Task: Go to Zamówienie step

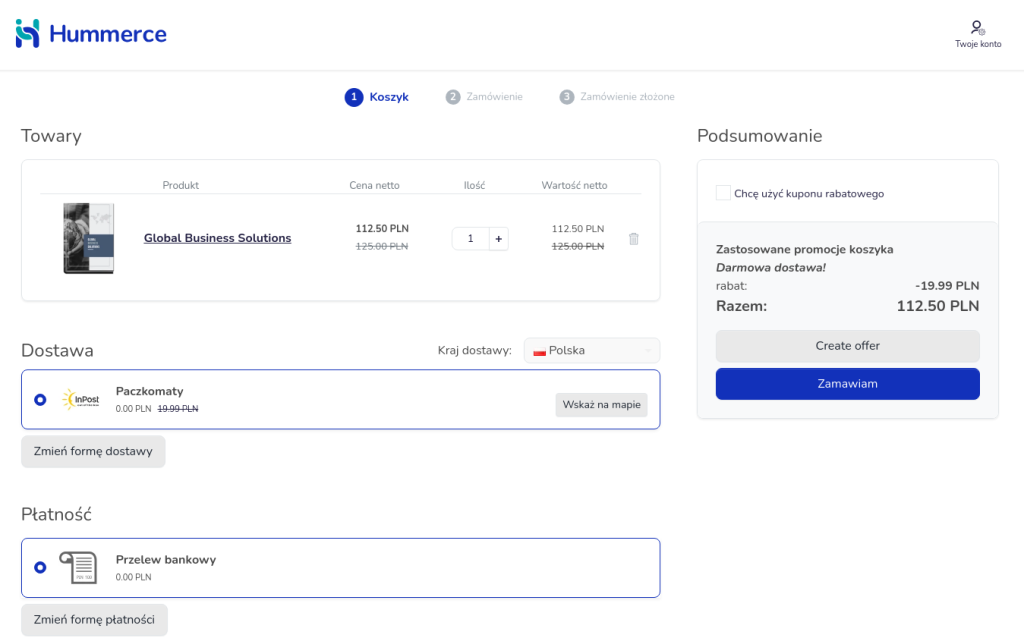Action: click(x=484, y=97)
